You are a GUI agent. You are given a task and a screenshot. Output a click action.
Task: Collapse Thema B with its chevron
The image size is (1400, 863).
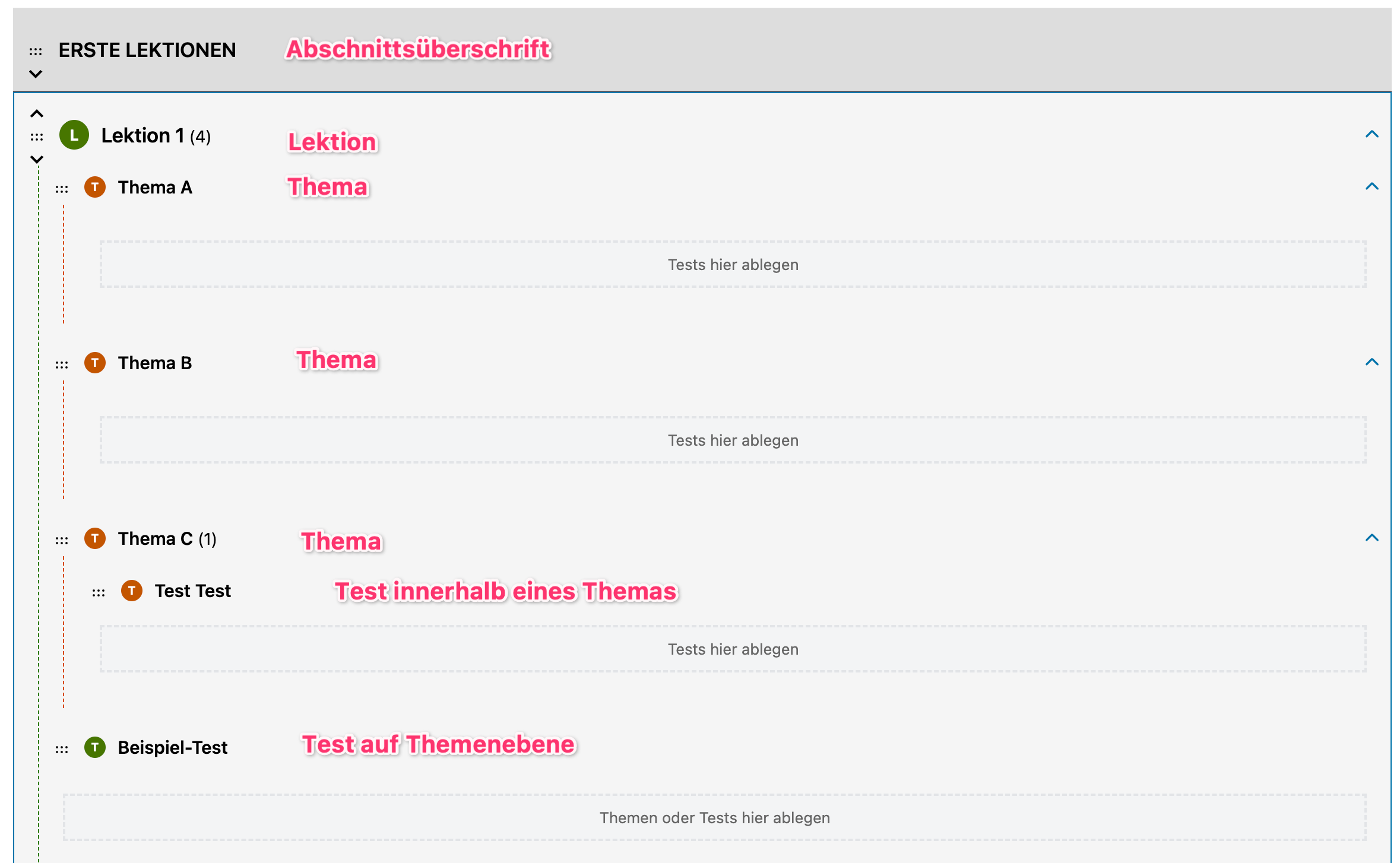tap(1372, 362)
